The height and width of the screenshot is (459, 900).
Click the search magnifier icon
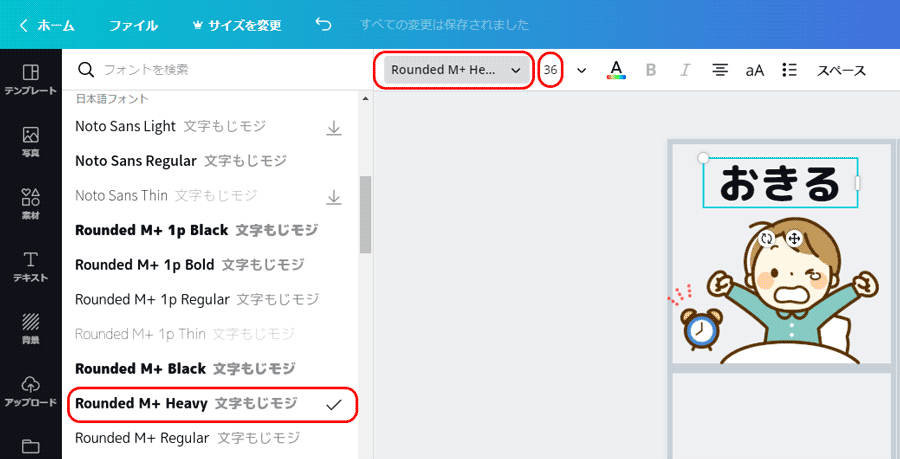[x=86, y=70]
